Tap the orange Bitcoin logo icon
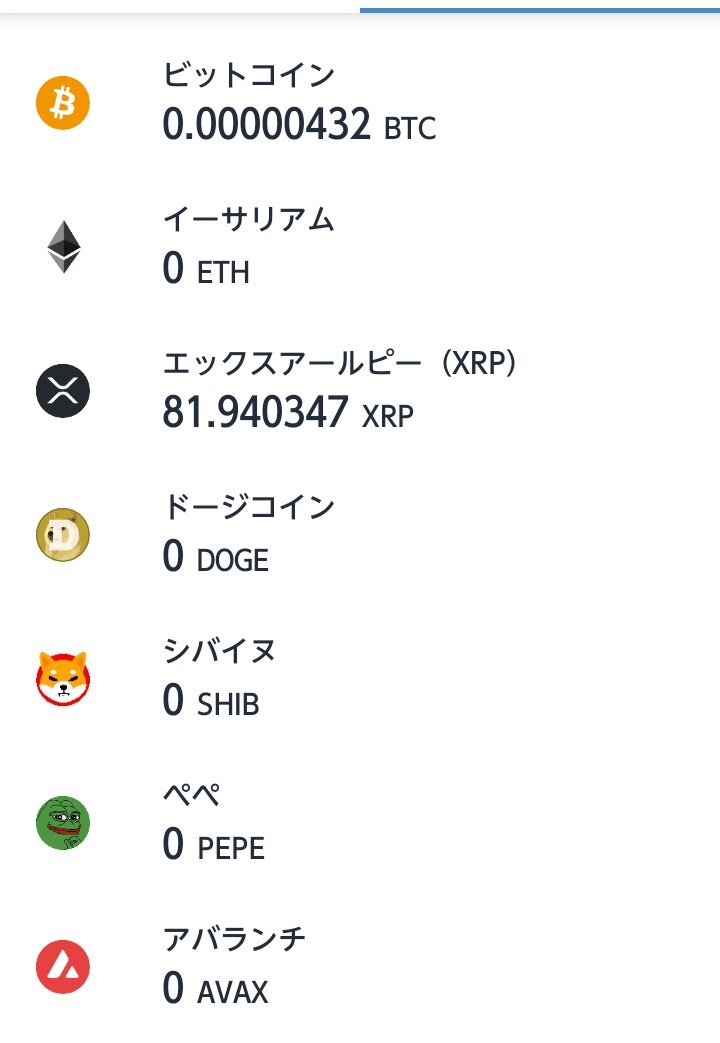Image resolution: width=720 pixels, height=1043 pixels. [63, 102]
